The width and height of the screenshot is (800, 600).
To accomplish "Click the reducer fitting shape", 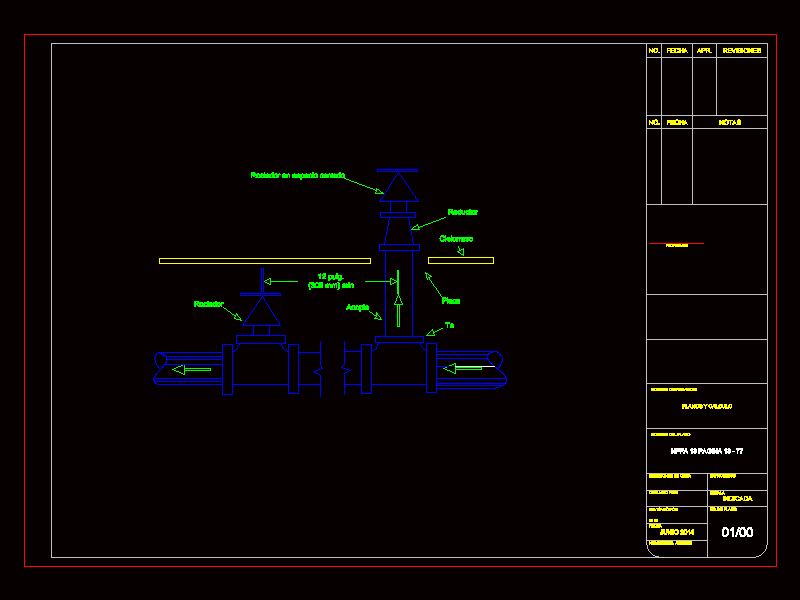I will (398, 231).
